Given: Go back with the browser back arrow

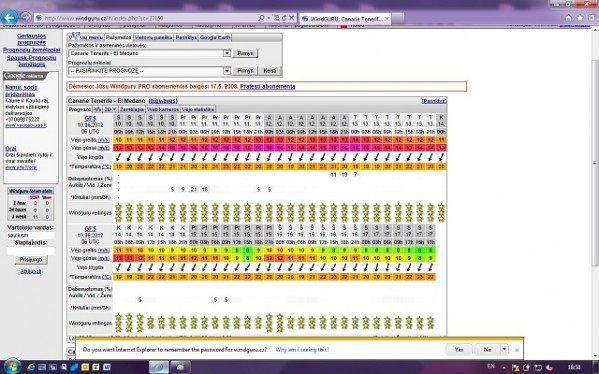Looking at the screenshot, I should tap(9, 17).
